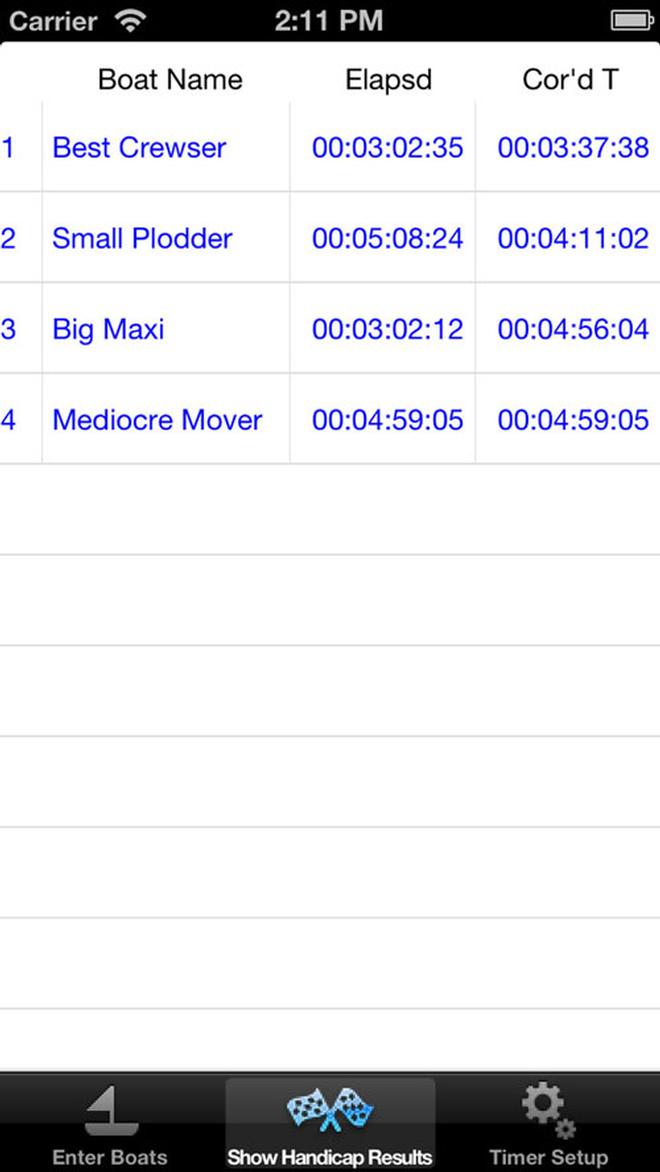Tap the Wi-Fi icon in status bar
Screen dimensions: 660x1172
click(132, 20)
